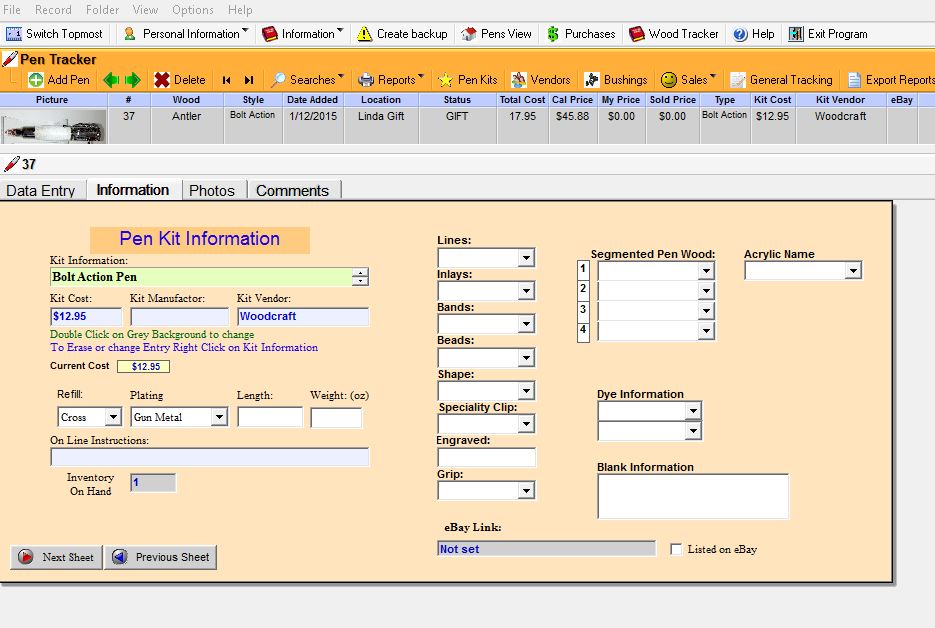The width and height of the screenshot is (935, 628).
Task: Go to next pen with green right arrow
Action: [x=132, y=80]
